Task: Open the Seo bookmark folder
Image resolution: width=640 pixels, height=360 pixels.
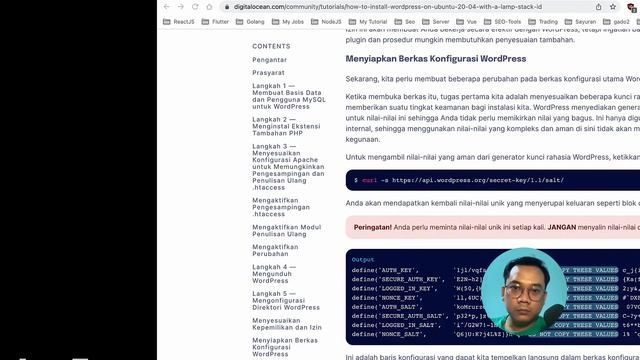Action: coord(405,22)
